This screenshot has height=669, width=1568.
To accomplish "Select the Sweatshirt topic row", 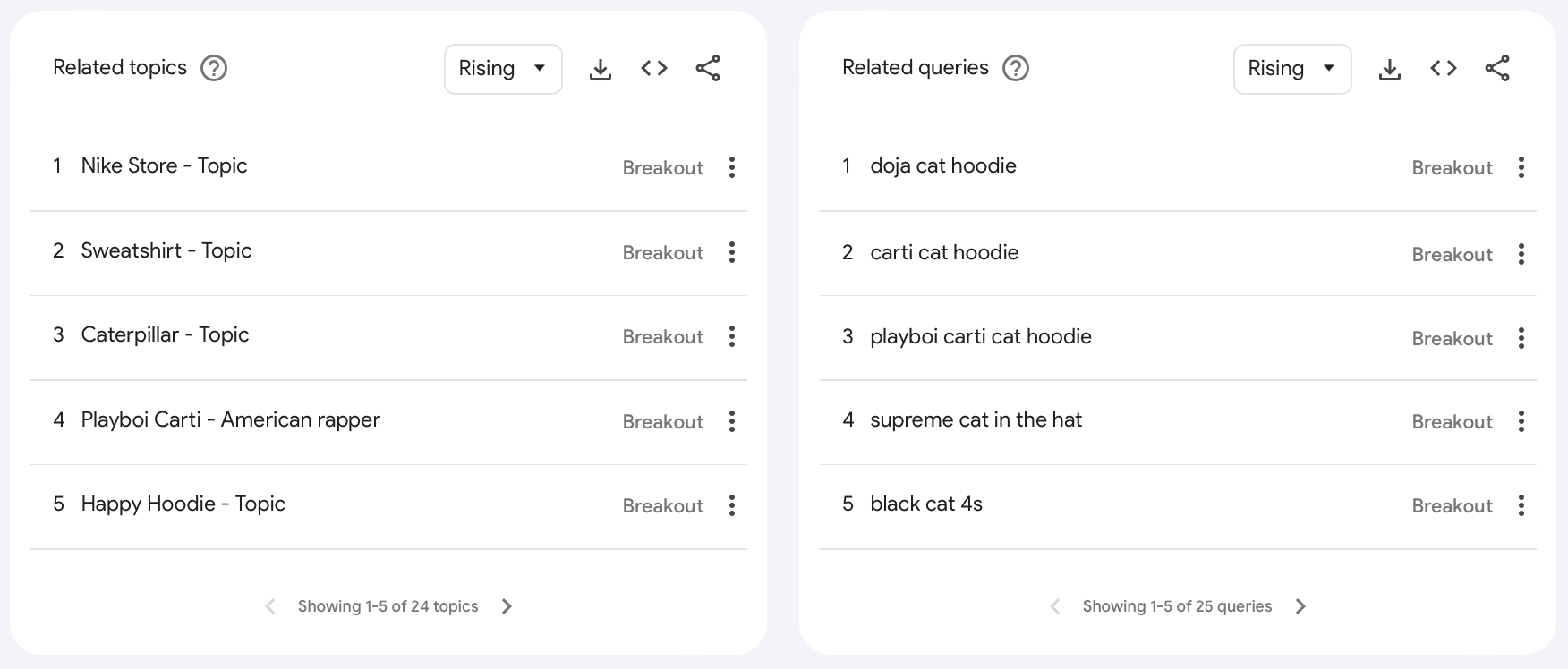I will point(166,250).
